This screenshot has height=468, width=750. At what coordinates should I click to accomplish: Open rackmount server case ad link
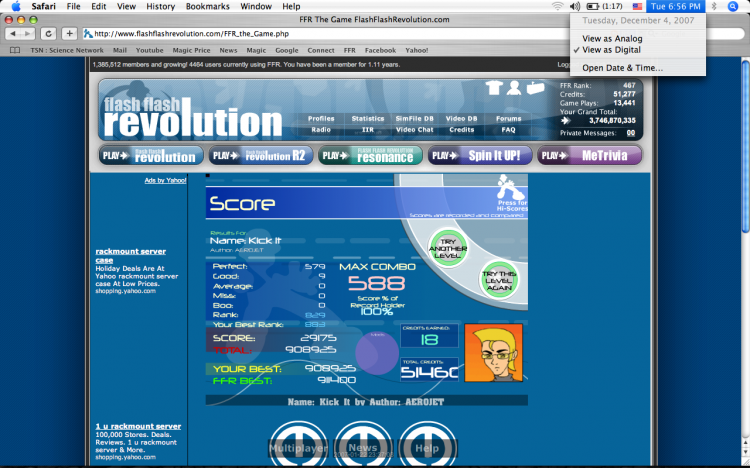(131, 256)
